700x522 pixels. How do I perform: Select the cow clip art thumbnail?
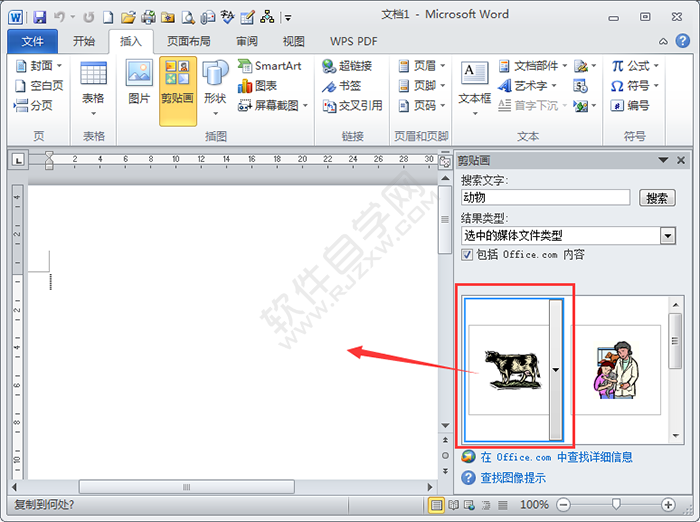click(507, 368)
